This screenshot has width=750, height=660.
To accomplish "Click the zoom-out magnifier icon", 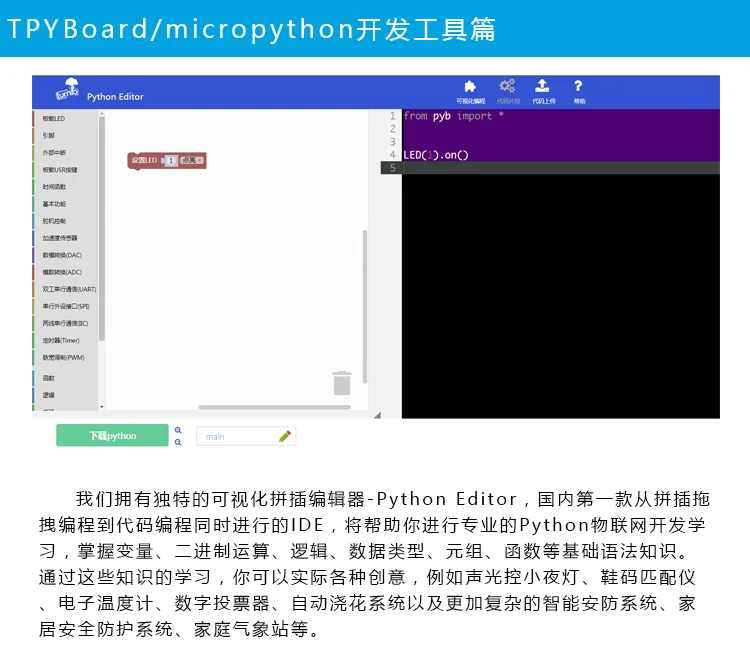I will click(178, 442).
